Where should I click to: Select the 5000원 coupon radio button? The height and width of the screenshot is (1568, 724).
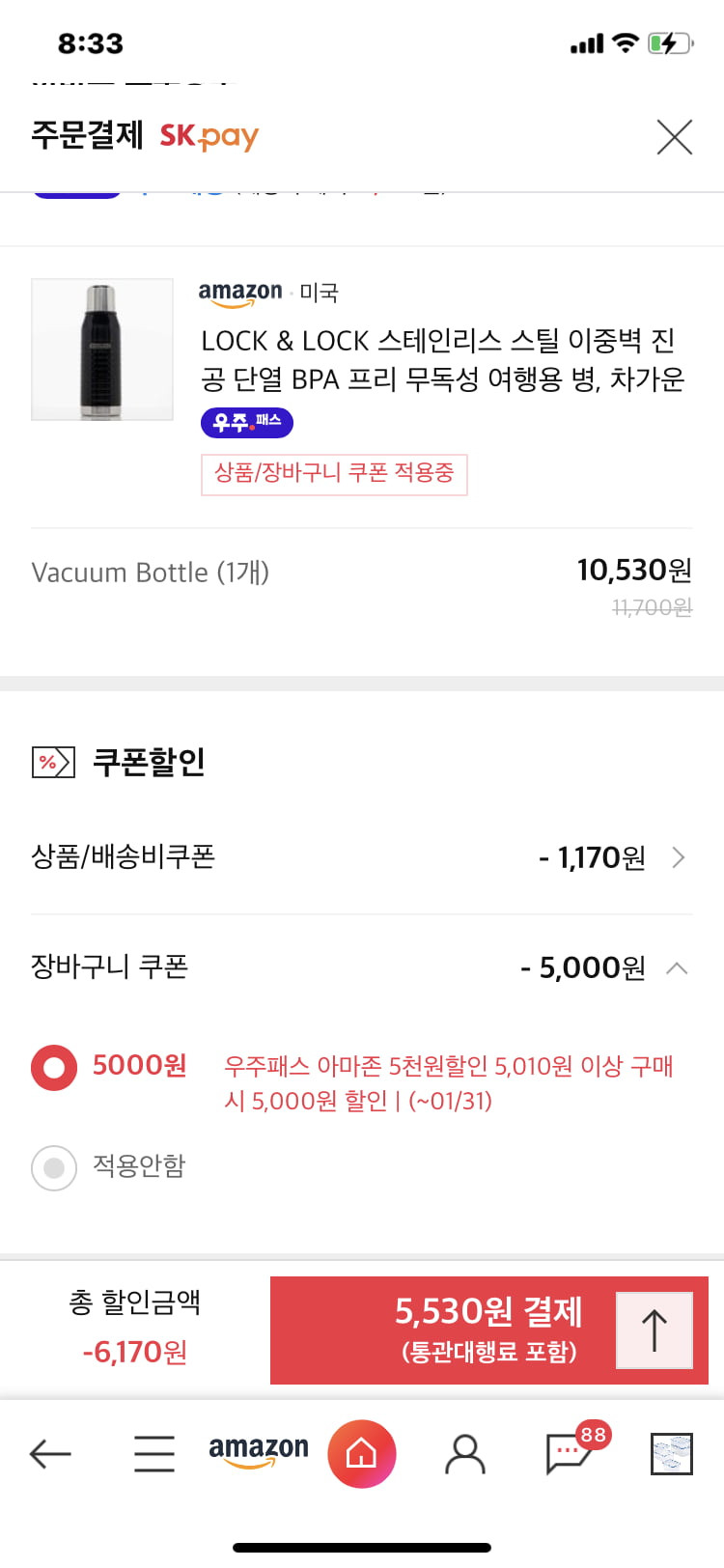point(54,1067)
